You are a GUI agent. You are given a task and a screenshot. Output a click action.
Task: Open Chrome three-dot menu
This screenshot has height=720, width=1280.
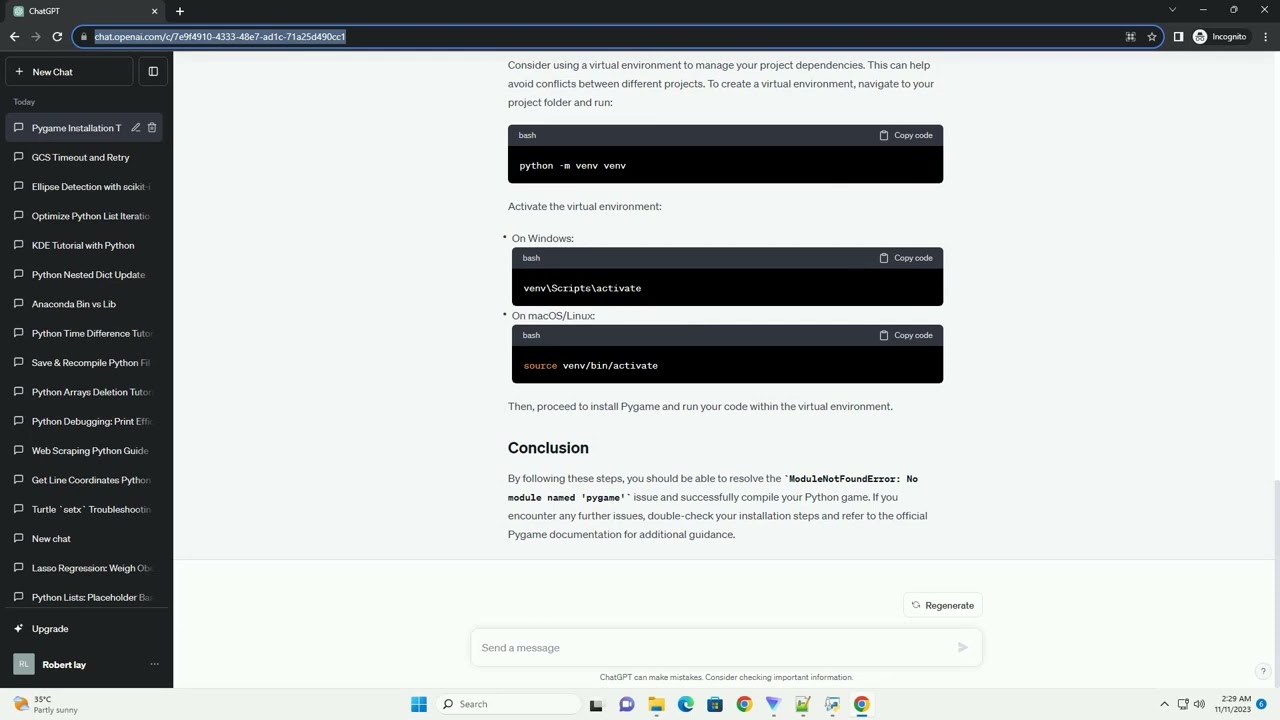tap(1266, 37)
